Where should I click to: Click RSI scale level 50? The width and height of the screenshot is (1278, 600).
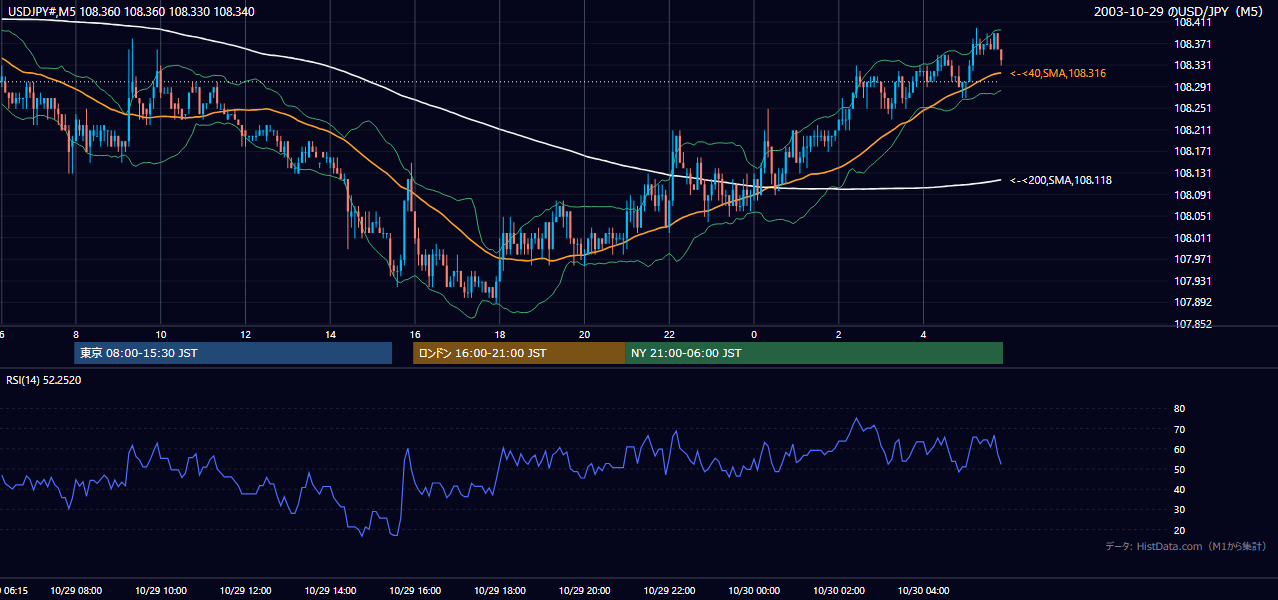1179,469
